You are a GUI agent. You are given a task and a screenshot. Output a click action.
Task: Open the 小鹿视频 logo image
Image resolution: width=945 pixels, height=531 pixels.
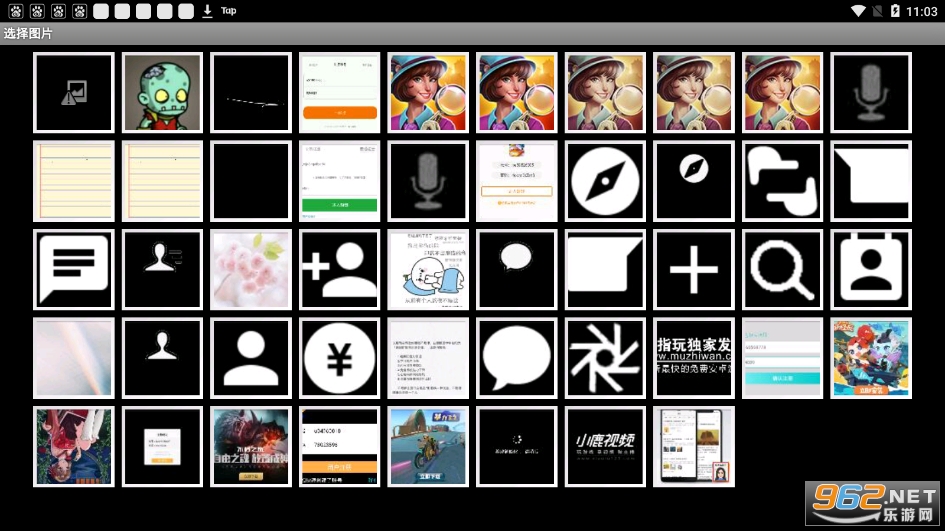click(605, 446)
